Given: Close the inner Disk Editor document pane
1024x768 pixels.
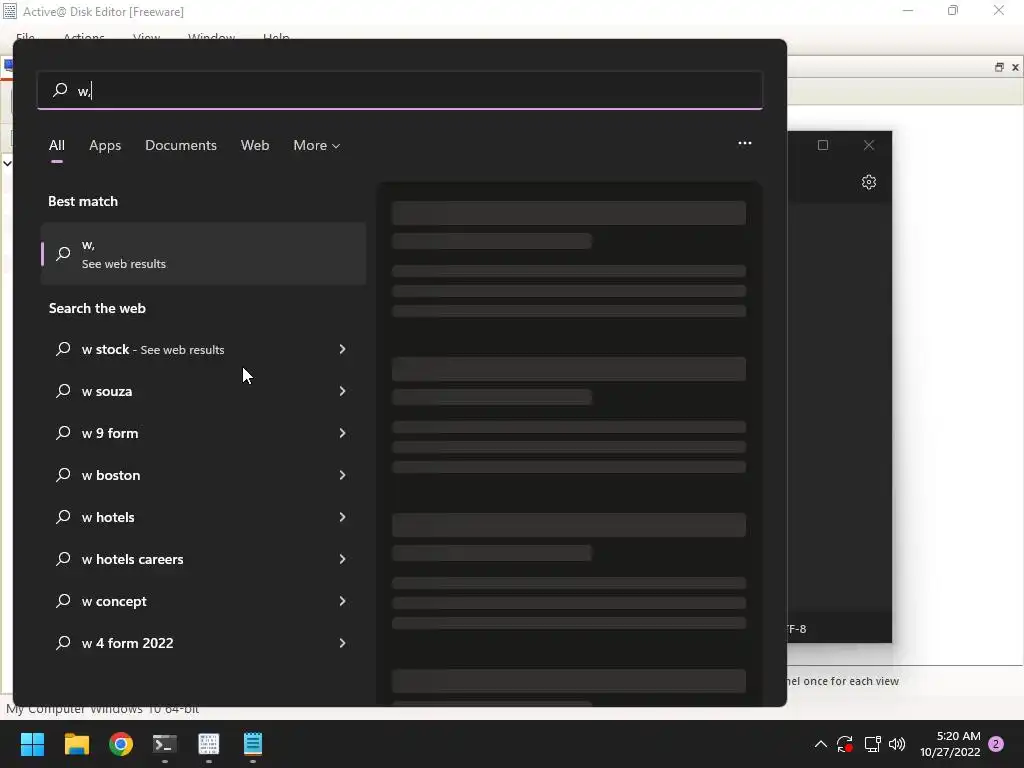Looking at the screenshot, I should coord(1015,67).
